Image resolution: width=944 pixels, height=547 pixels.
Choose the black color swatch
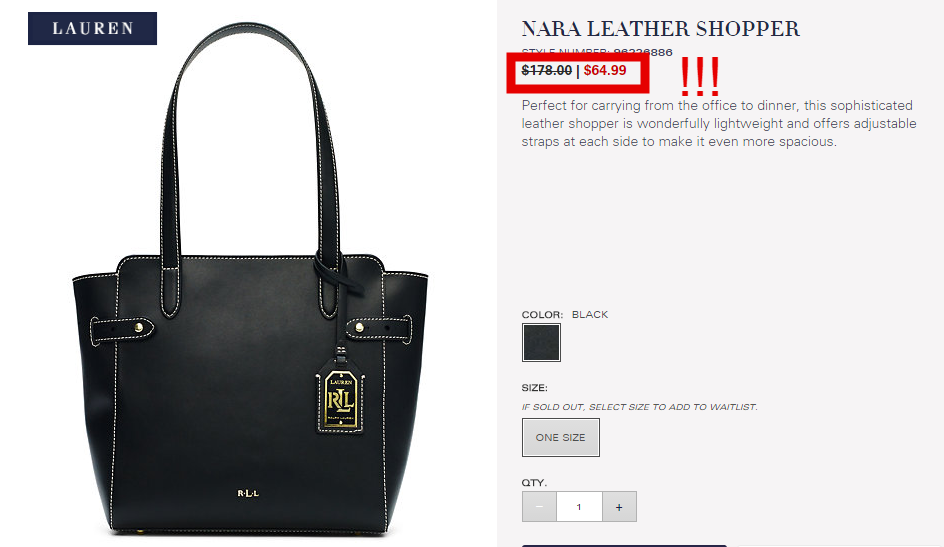pos(541,342)
